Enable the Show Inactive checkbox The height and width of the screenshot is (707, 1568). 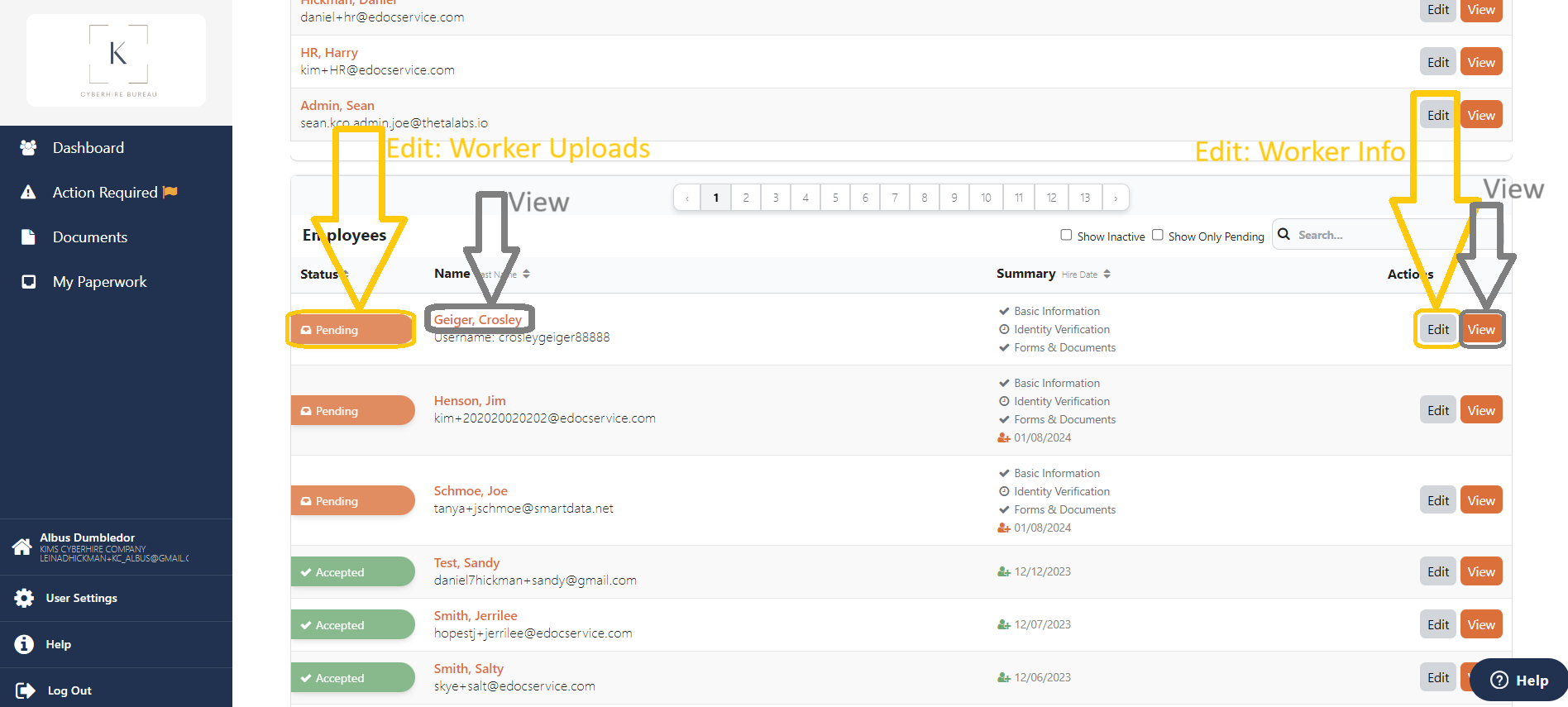click(x=1066, y=235)
